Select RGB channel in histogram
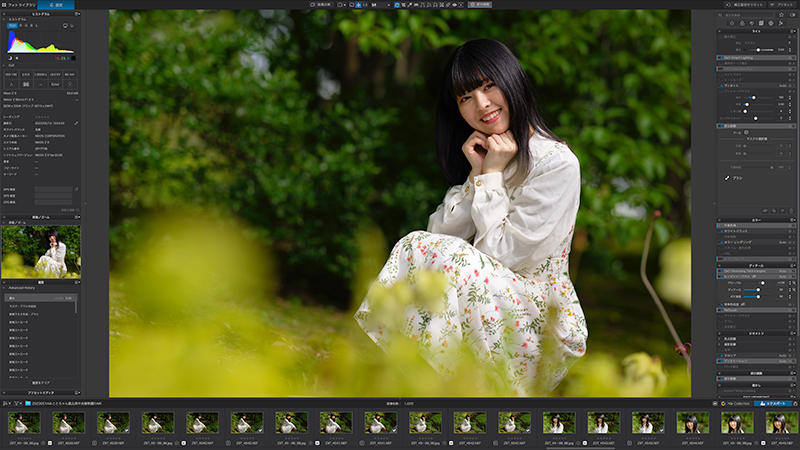The height and width of the screenshot is (450, 800). (x=12, y=25)
